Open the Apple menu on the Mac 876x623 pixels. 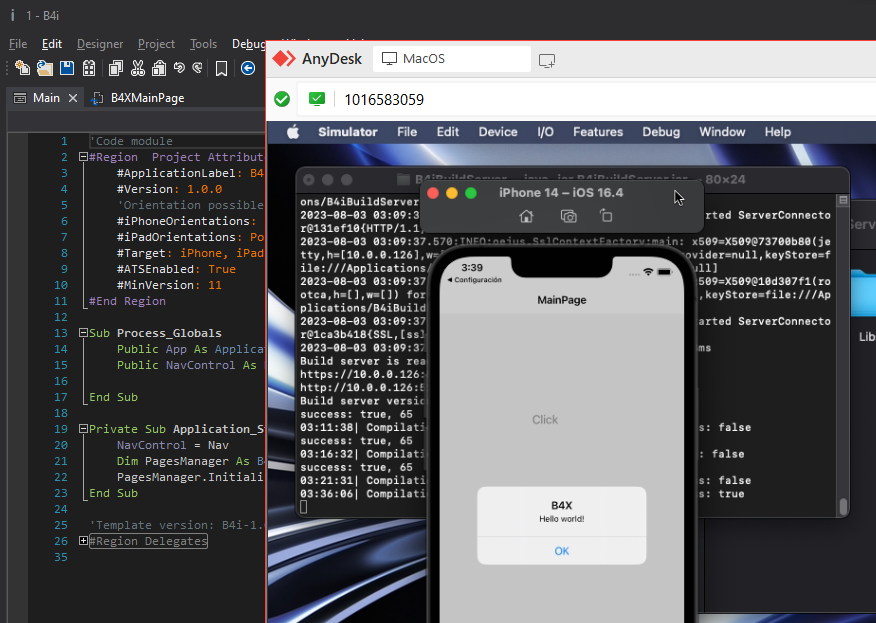293,132
